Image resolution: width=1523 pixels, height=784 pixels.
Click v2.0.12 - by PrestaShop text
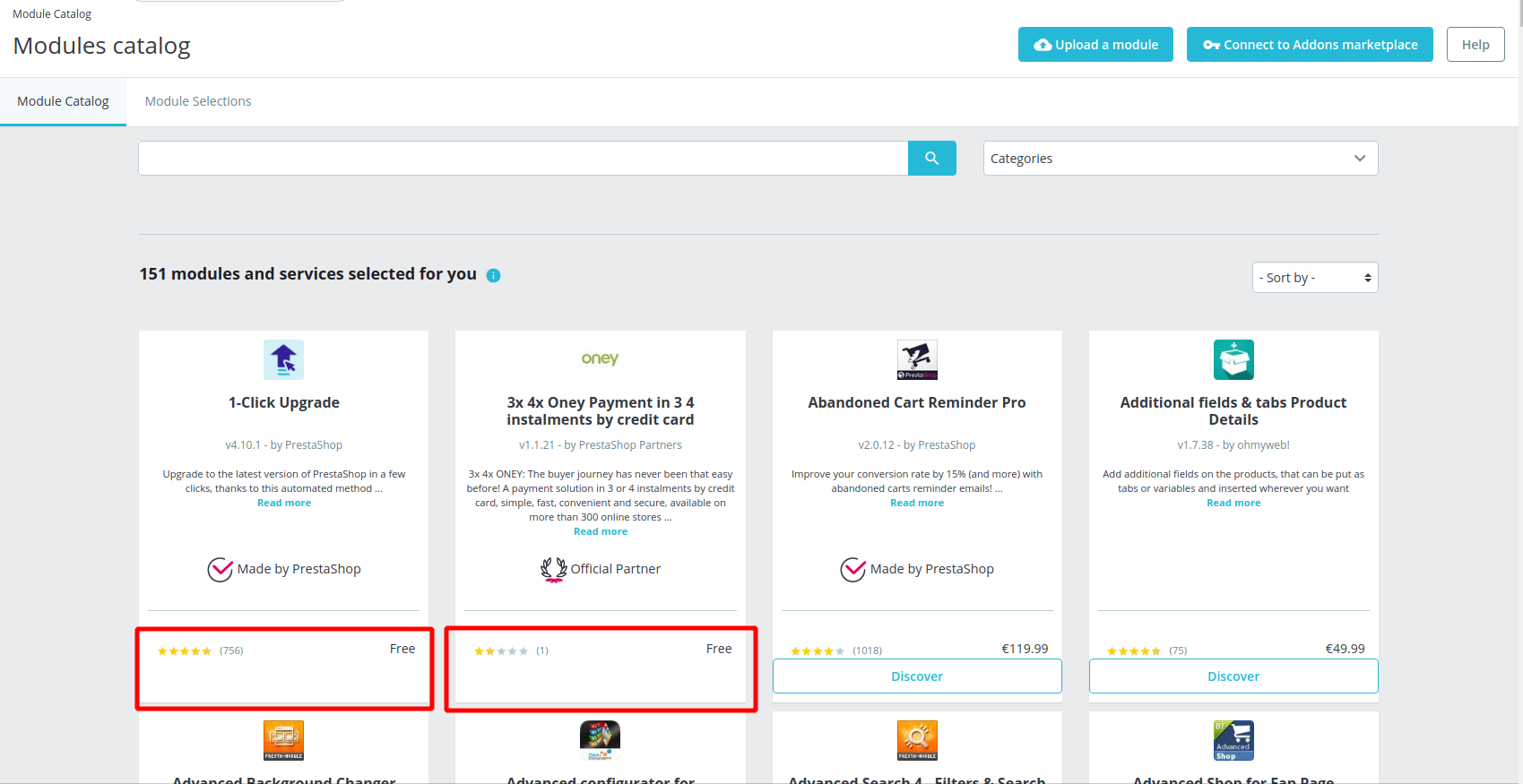[x=917, y=445]
